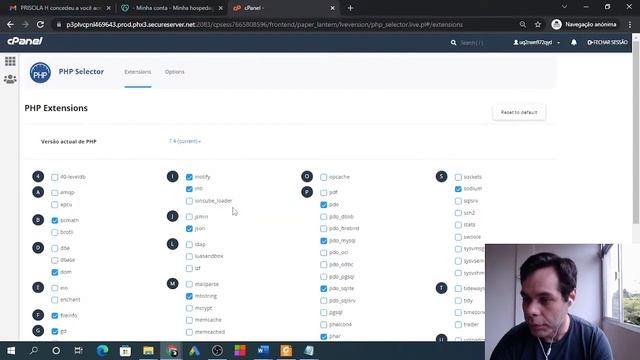Enable the tidy extension checkbox

pos(458,301)
